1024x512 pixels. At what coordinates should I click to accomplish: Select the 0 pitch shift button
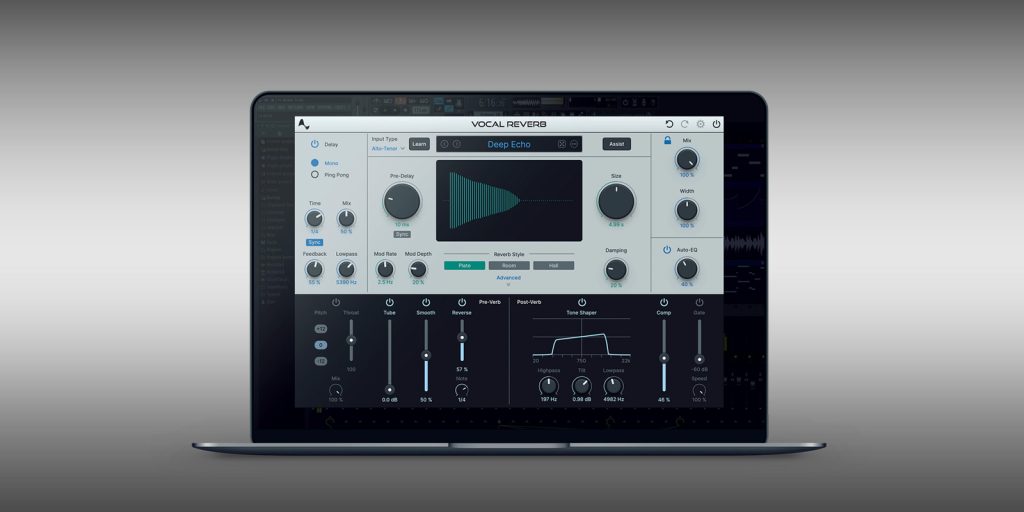321,345
